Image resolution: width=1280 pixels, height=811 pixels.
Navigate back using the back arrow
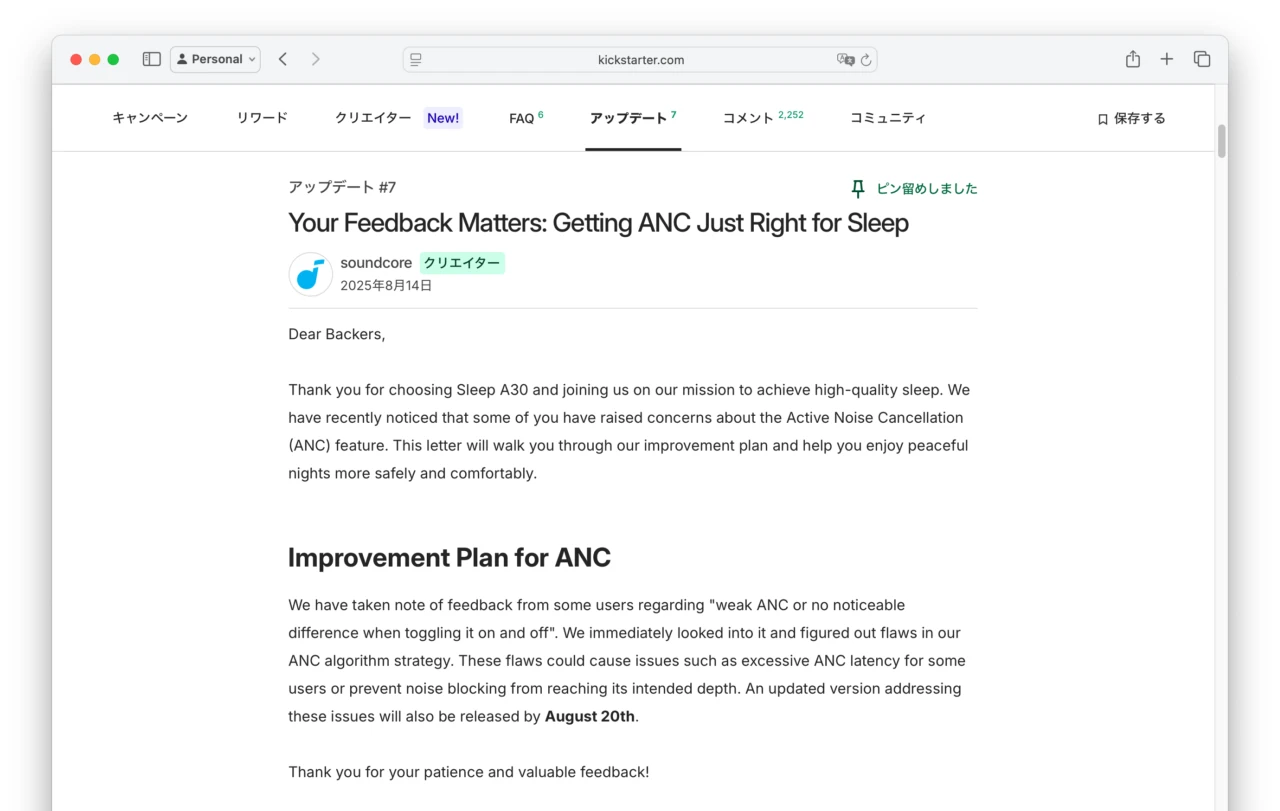point(283,59)
